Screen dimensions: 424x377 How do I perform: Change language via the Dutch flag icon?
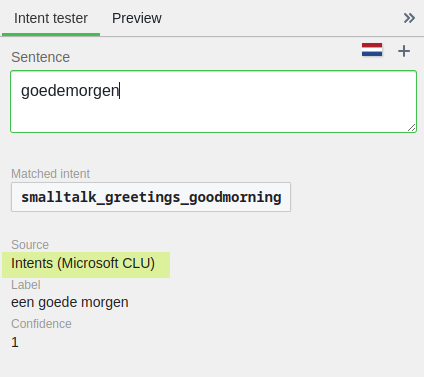tap(372, 50)
